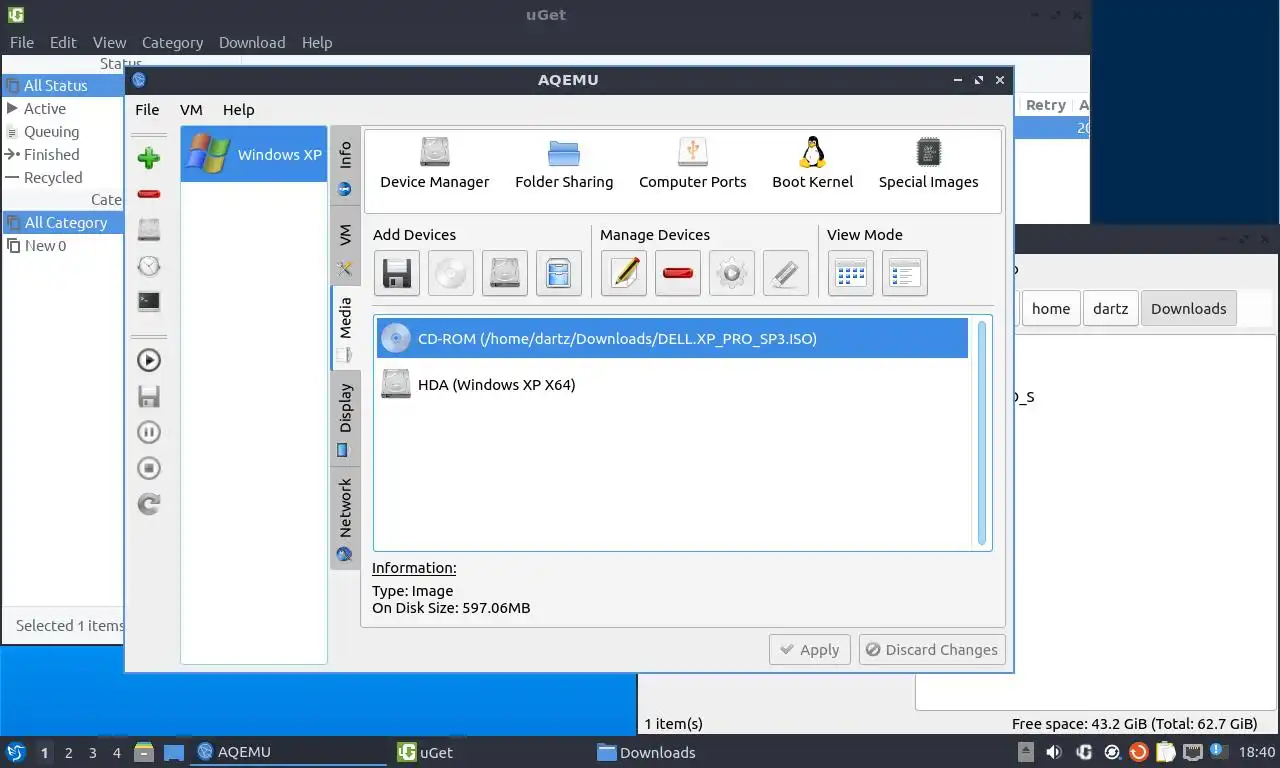
Task: Stop the virtual machine
Action: (149, 468)
